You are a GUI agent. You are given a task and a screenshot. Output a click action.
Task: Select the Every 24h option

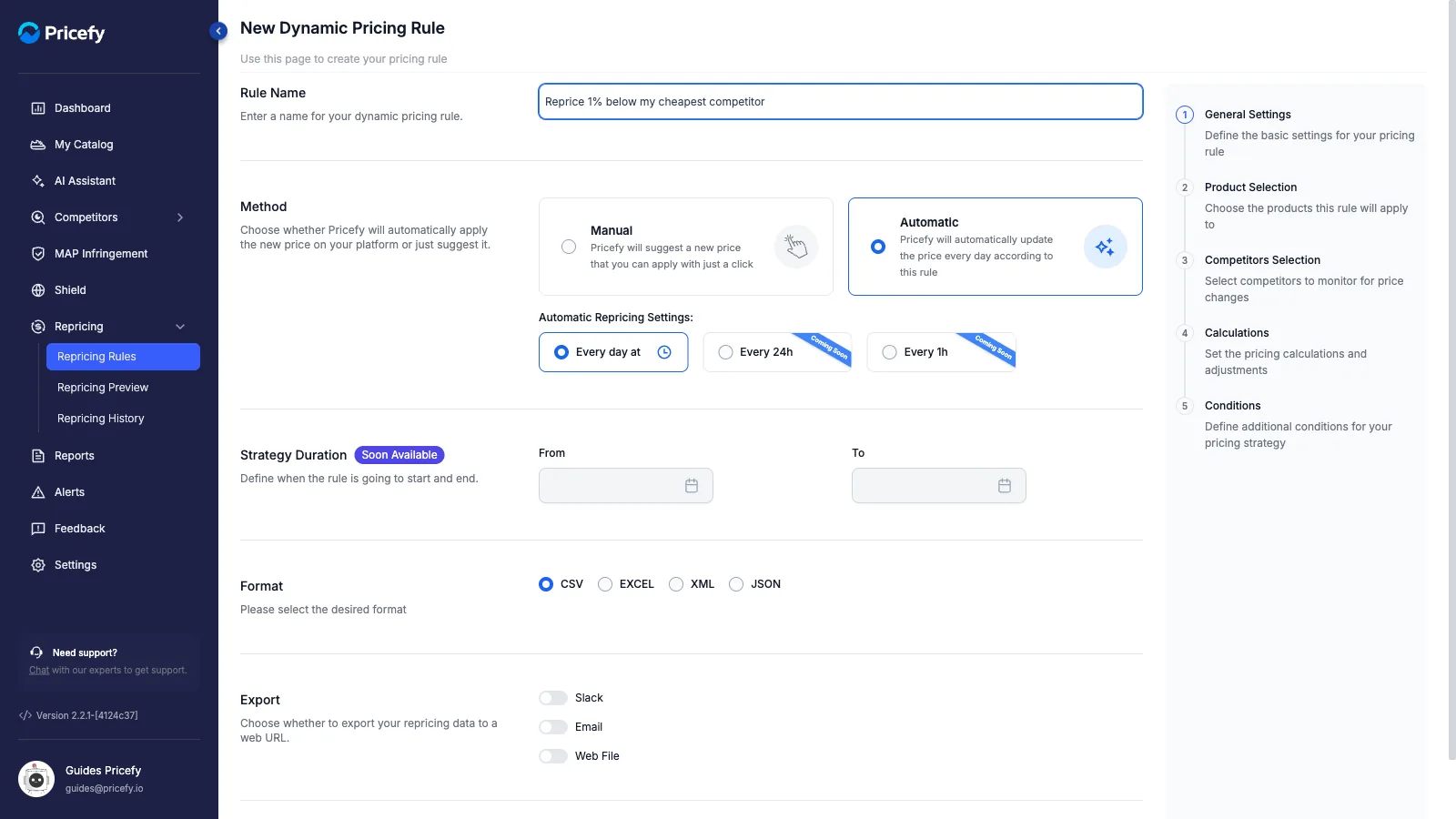[x=777, y=352]
